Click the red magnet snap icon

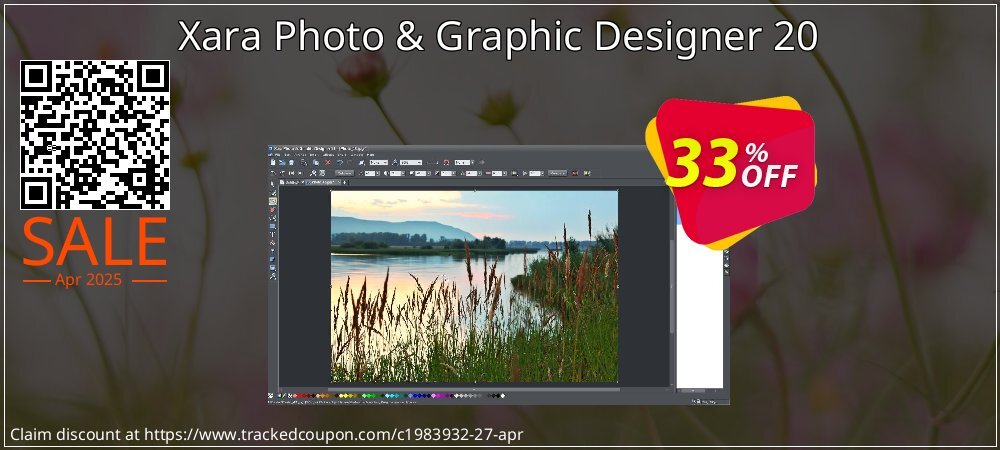click(x=446, y=163)
